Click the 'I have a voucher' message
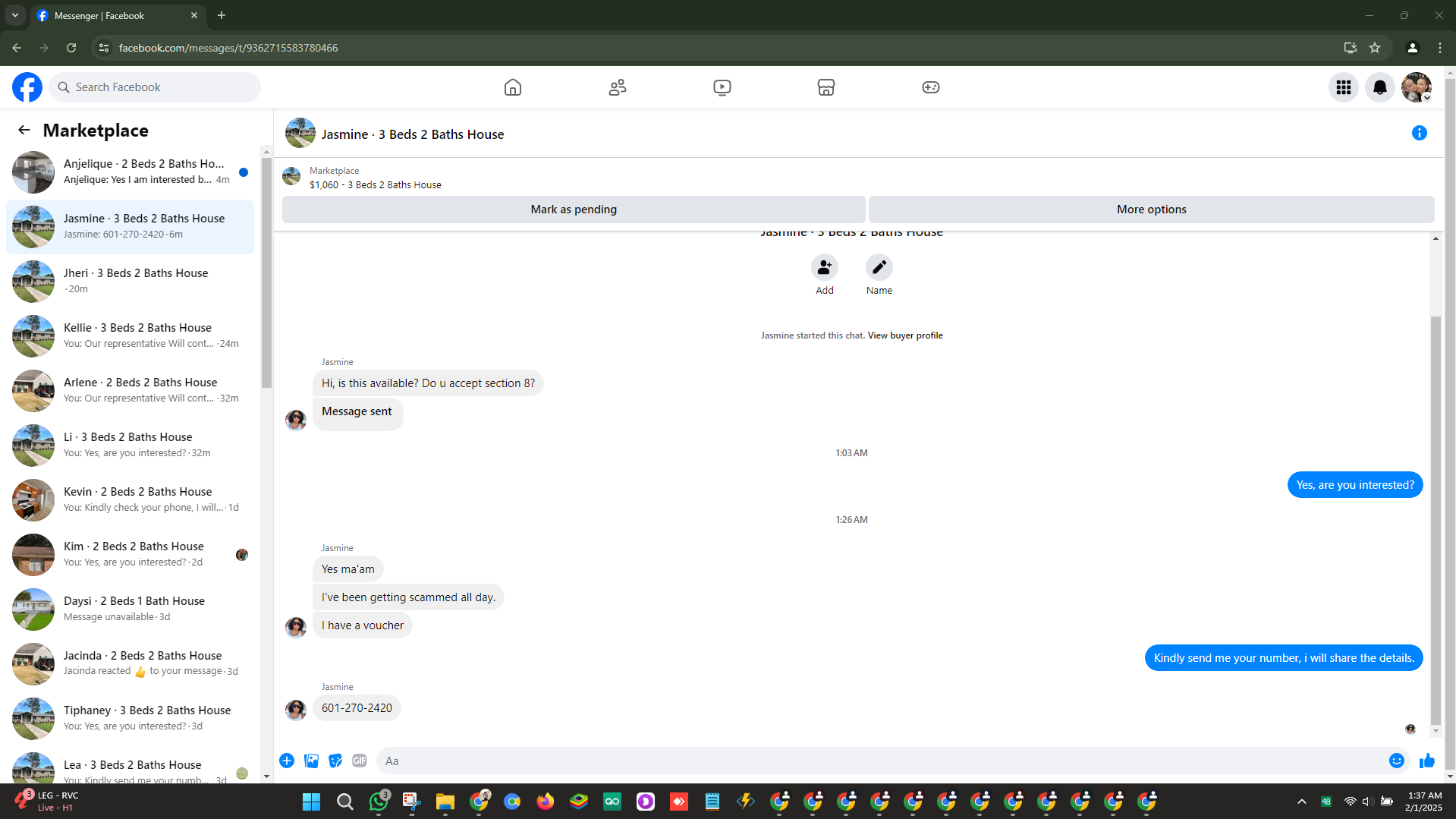This screenshot has width=1456, height=819. [363, 625]
